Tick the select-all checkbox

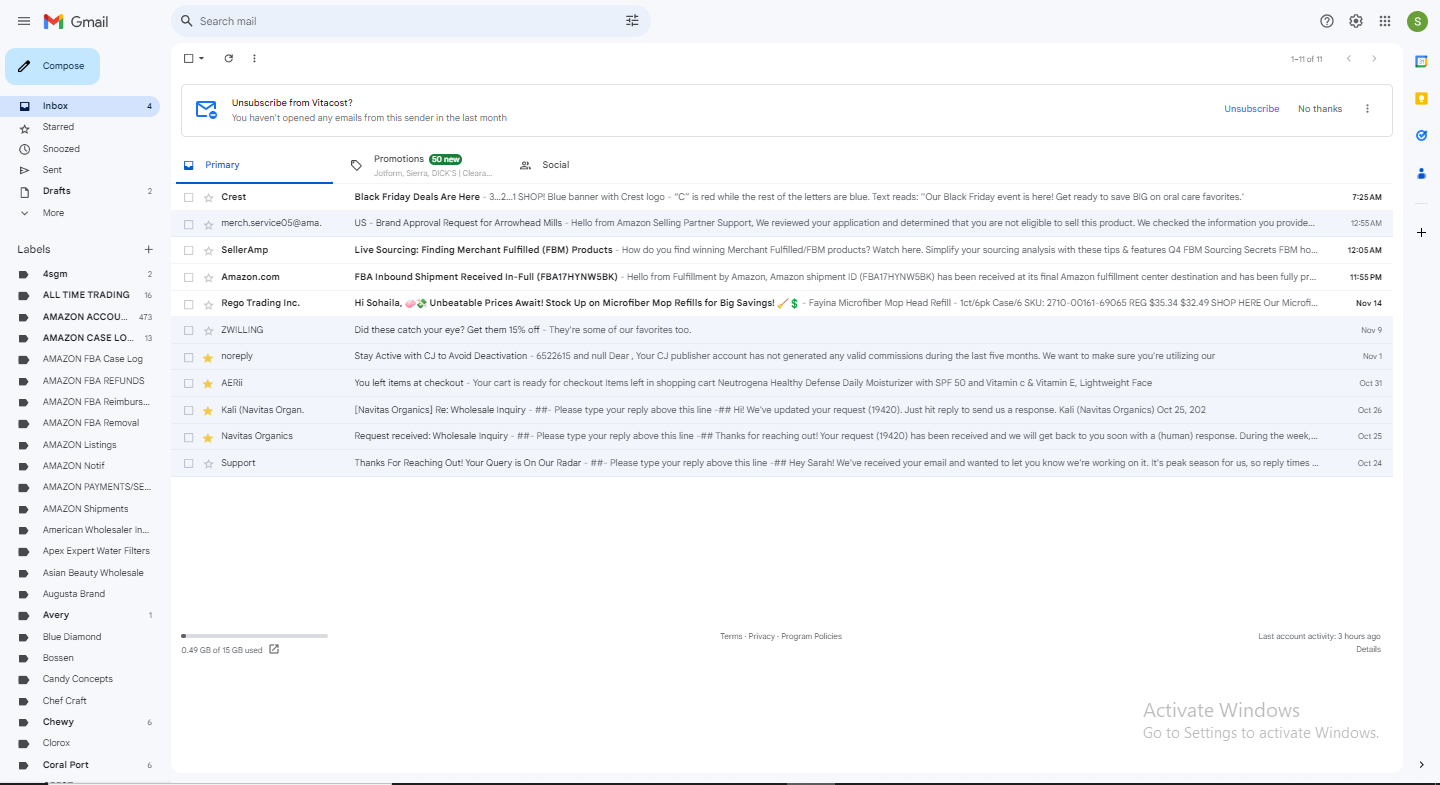(x=188, y=59)
